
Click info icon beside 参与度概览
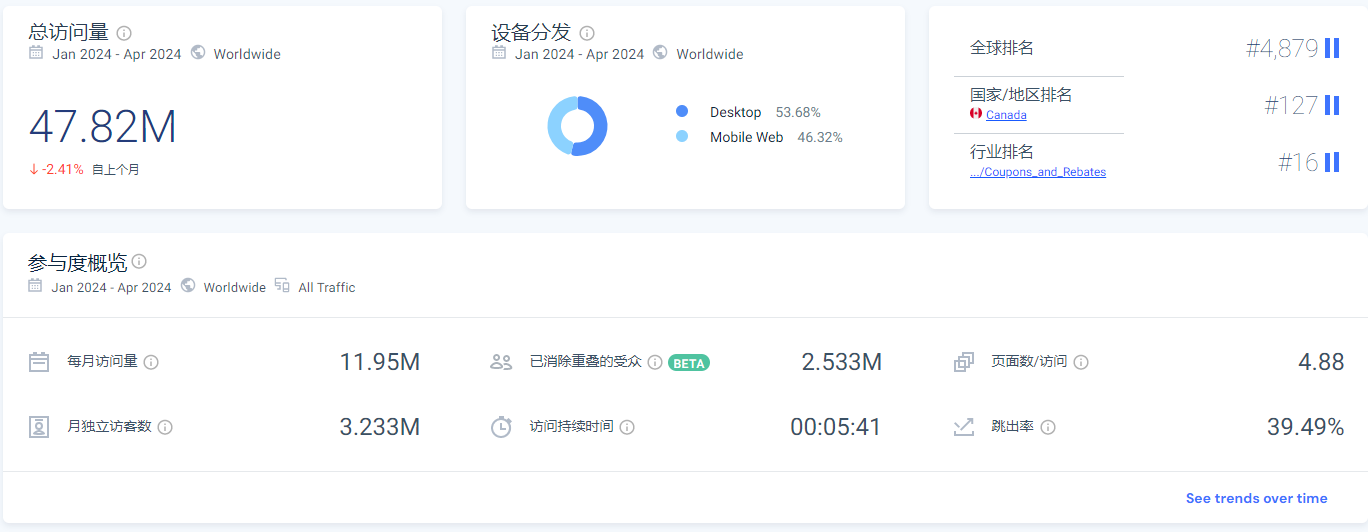[x=139, y=261]
